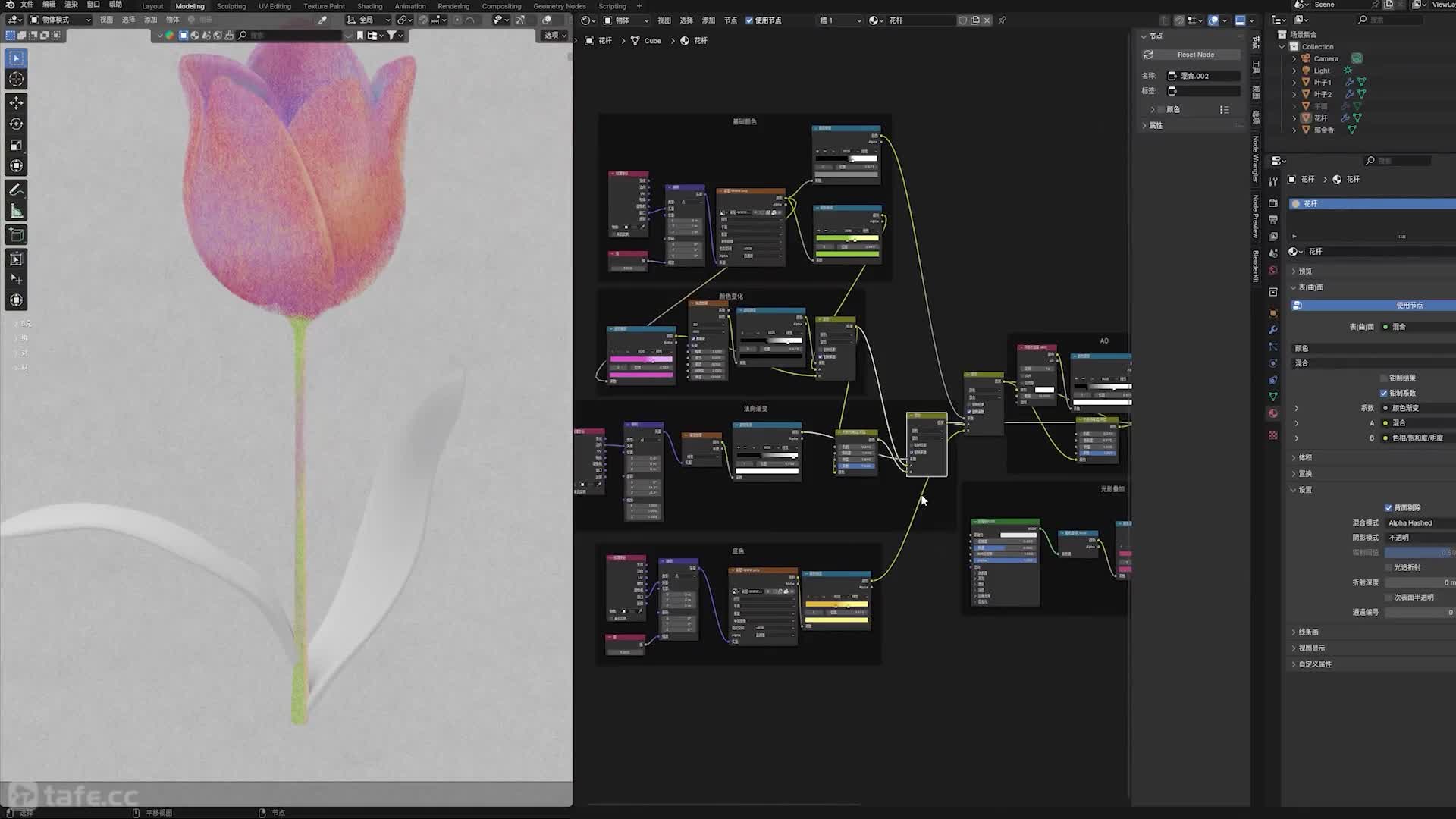Screen dimensions: 1456x819
Task: Expand the 颜色 subpanel in node sidebar
Action: pyautogui.click(x=1153, y=110)
